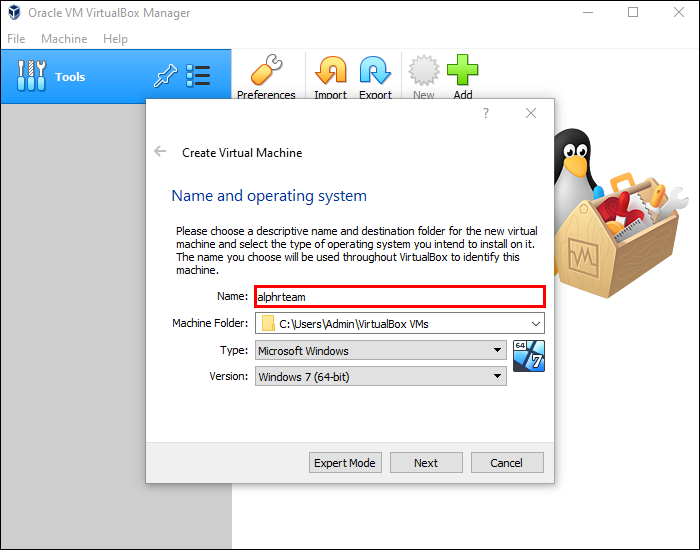Click the New machine icon
Viewport: 700px width, 550px height.
[423, 71]
